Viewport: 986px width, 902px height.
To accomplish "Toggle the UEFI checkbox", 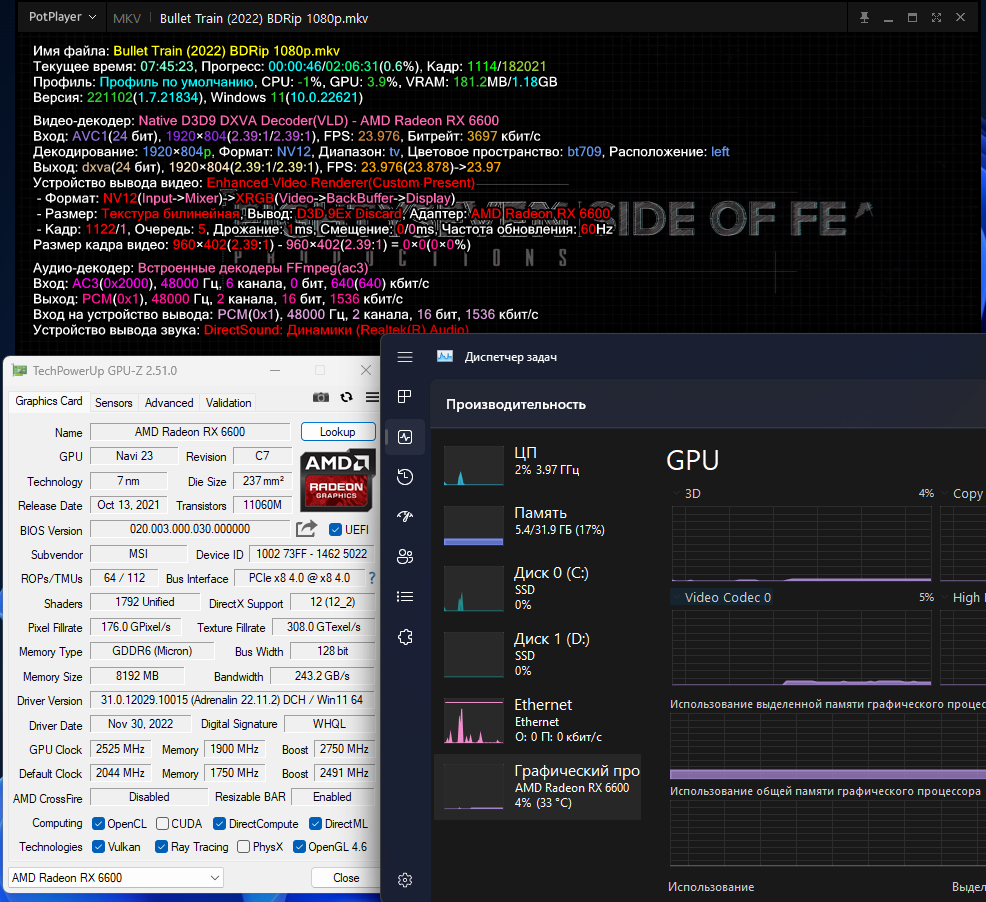I will pyautogui.click(x=335, y=530).
